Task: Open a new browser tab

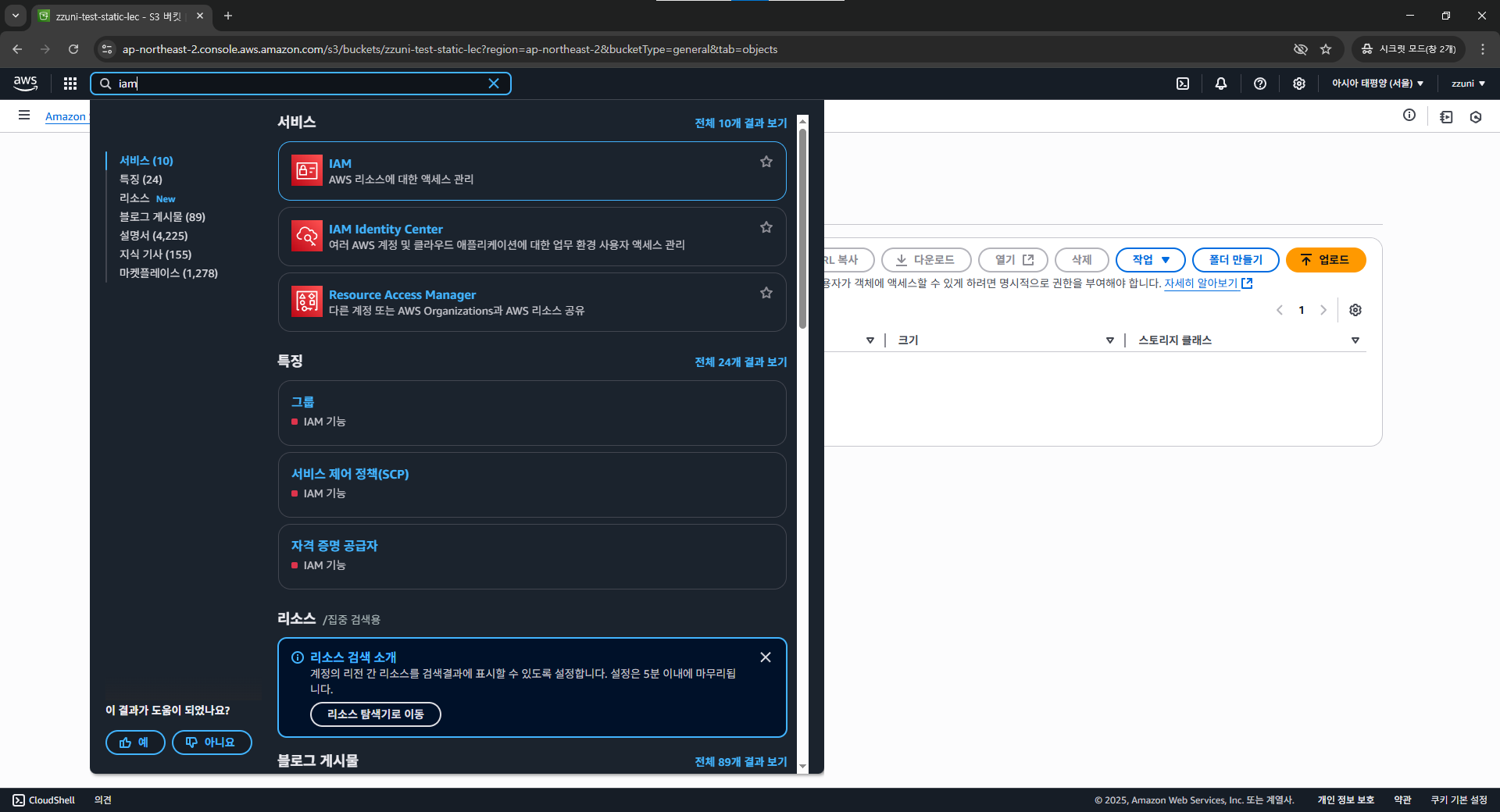Action: pos(228,16)
